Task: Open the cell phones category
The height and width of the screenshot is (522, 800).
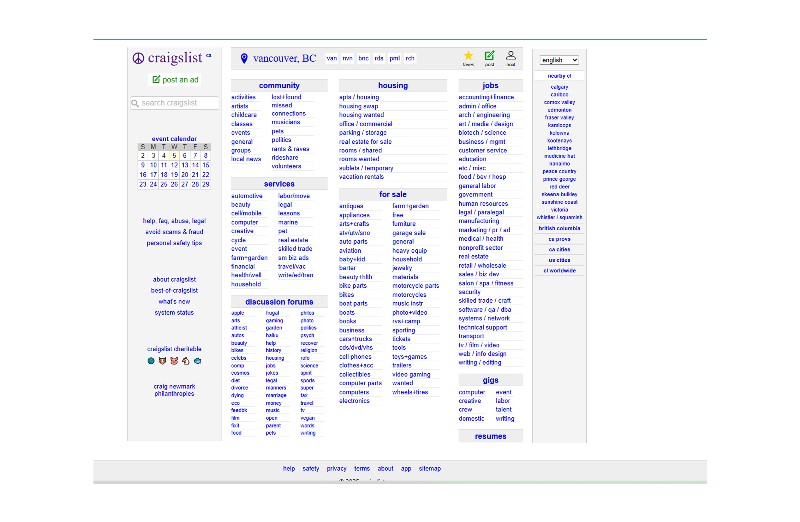Action: 355,357
